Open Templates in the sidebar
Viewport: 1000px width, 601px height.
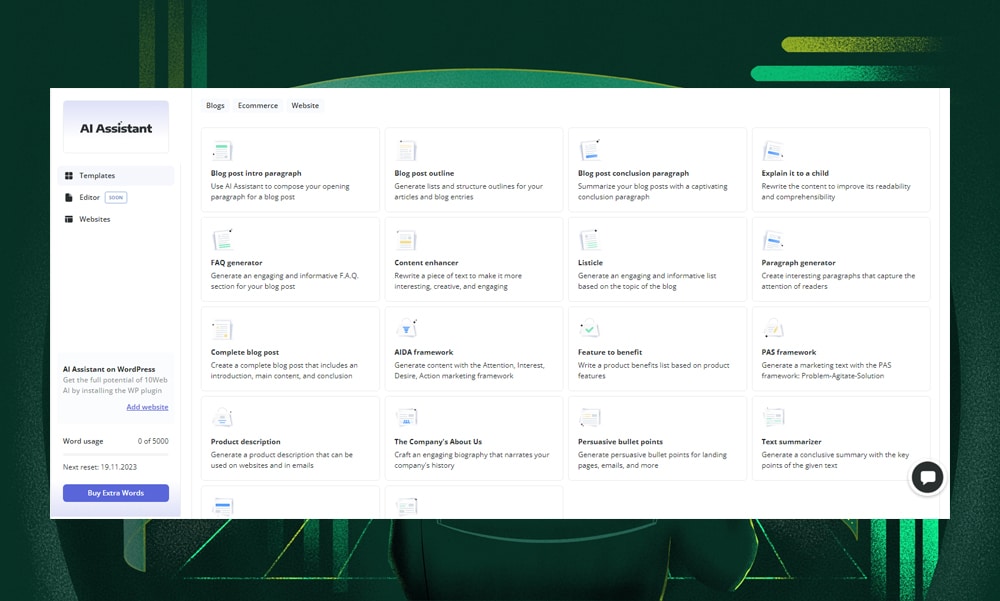pos(97,176)
